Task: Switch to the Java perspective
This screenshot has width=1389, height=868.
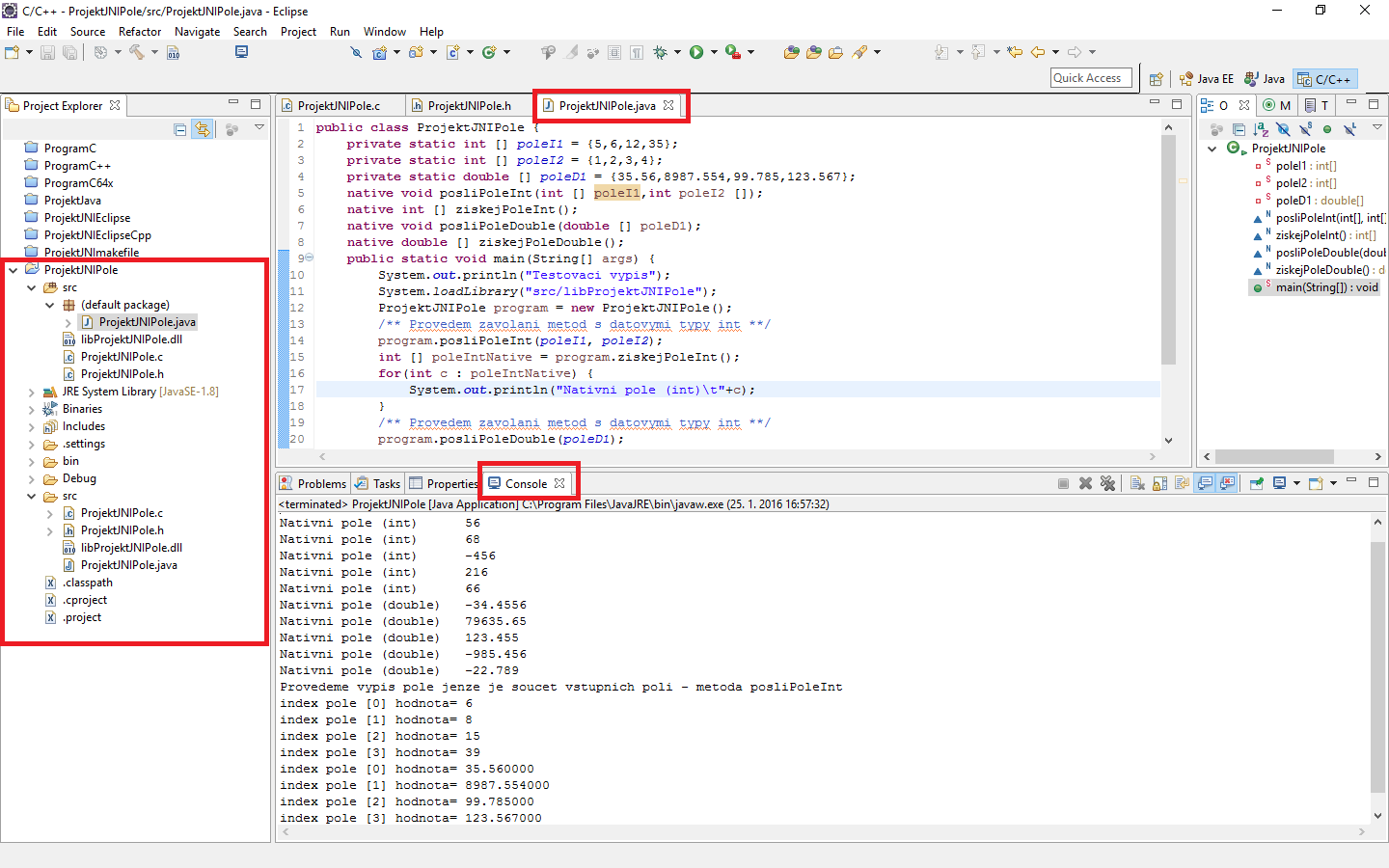Action: coord(1265,78)
